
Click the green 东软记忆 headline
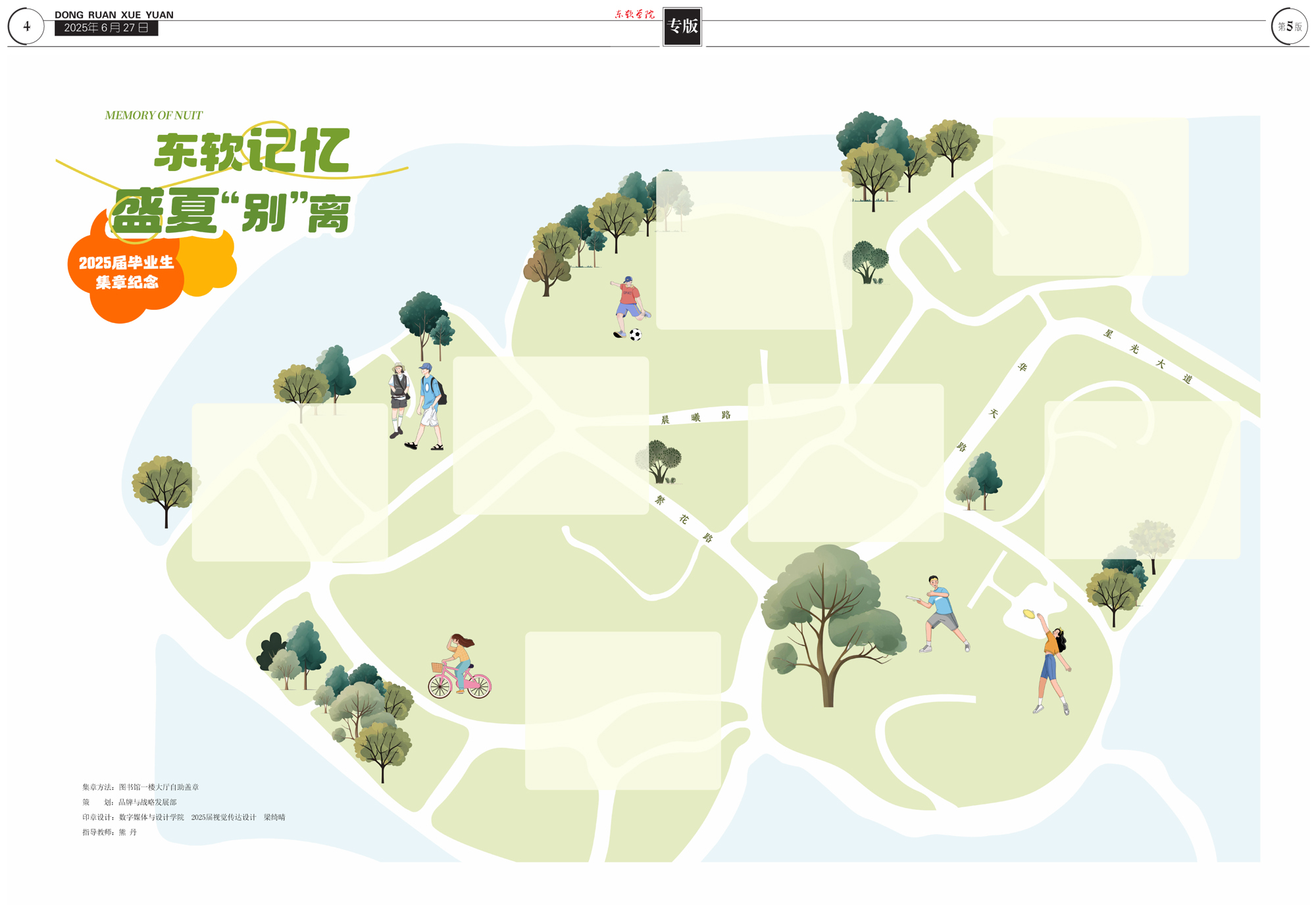(252, 151)
